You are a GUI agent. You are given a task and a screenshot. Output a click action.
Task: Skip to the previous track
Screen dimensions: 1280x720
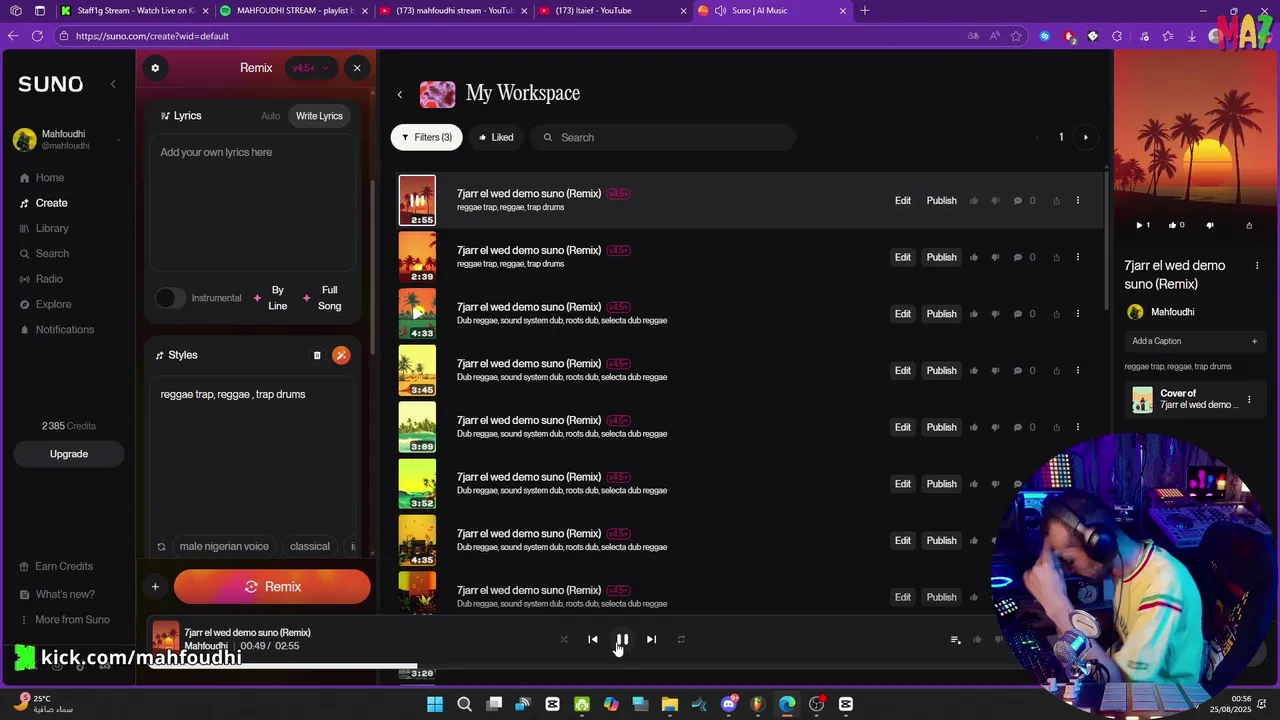(593, 639)
